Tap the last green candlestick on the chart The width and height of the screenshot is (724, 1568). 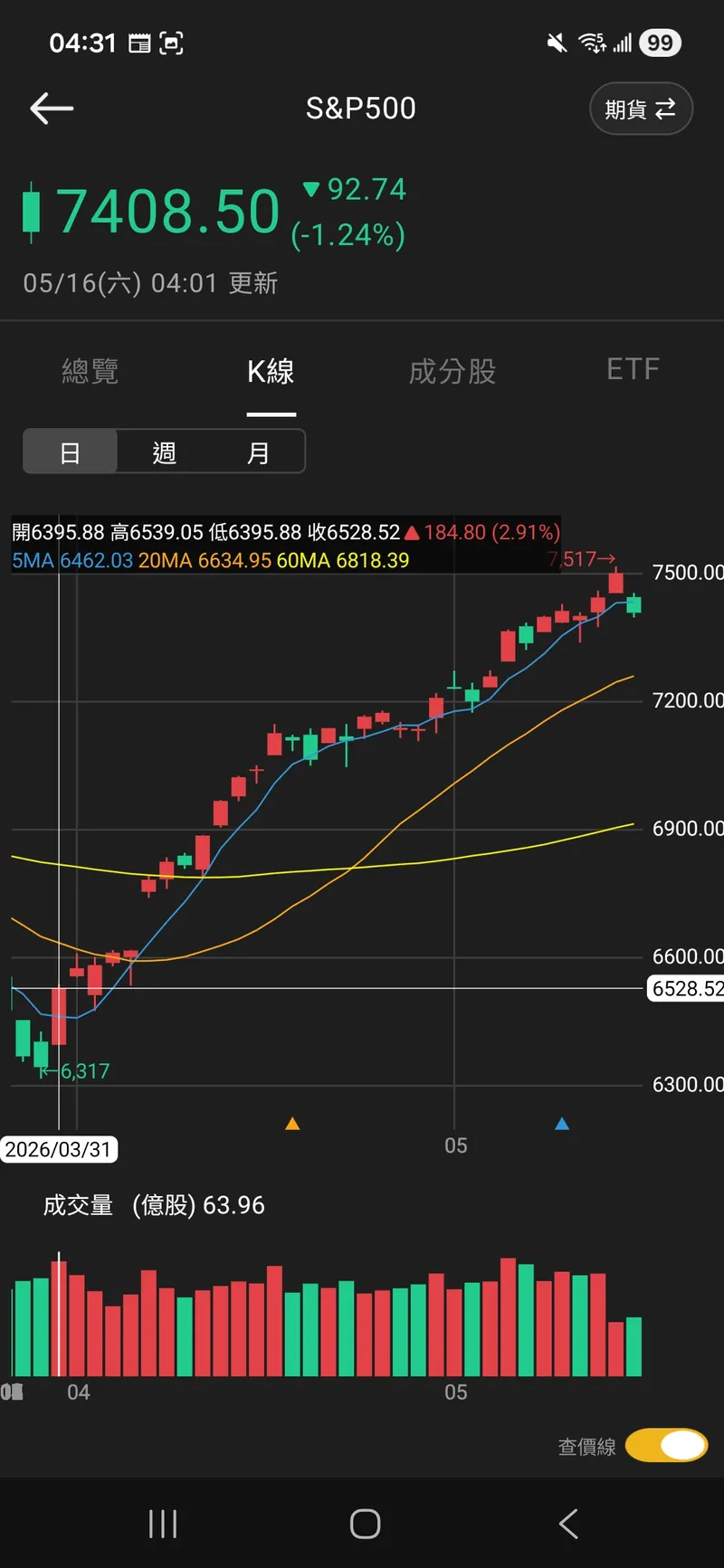633,605
